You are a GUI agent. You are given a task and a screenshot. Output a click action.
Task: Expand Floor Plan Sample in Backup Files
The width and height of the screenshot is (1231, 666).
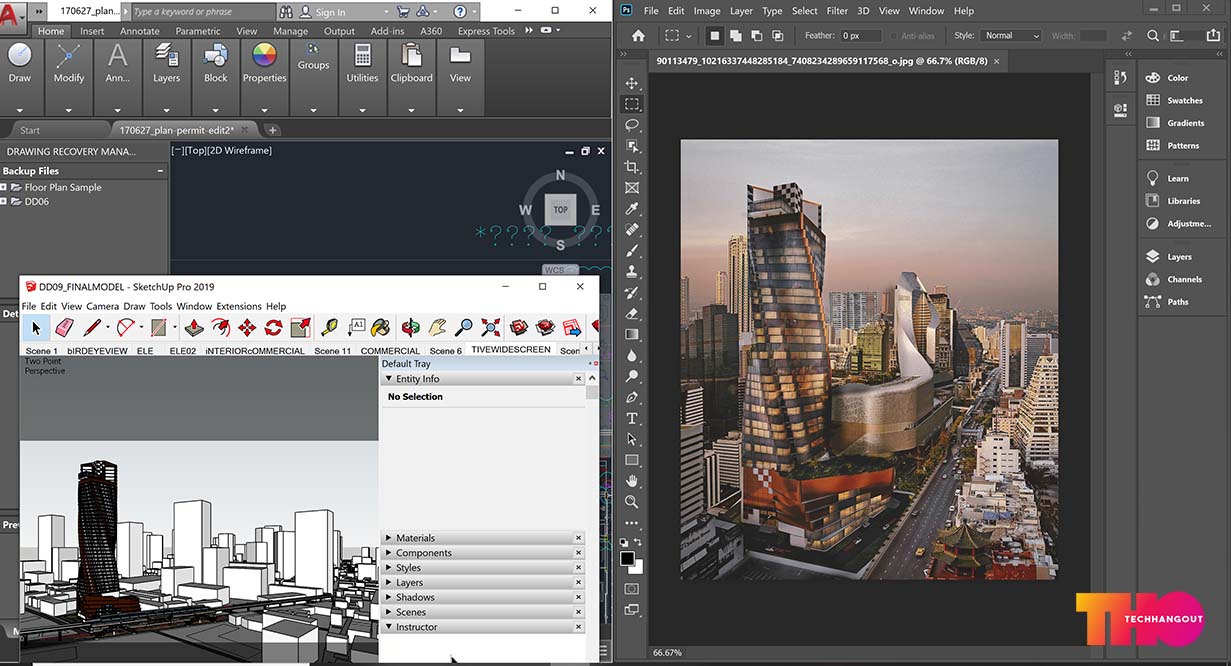(4, 187)
